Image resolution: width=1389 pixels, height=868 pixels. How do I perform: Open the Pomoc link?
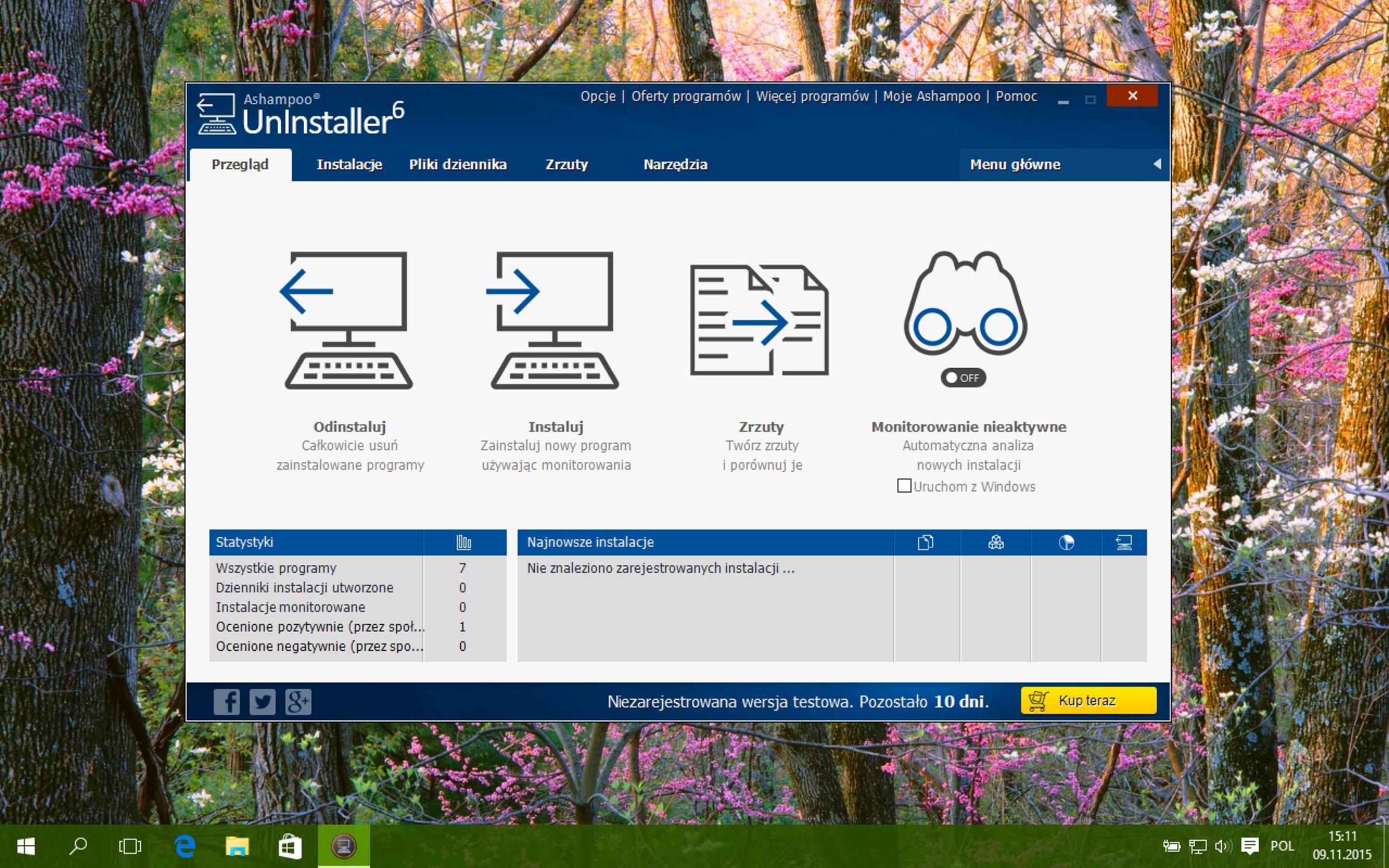(x=1016, y=96)
